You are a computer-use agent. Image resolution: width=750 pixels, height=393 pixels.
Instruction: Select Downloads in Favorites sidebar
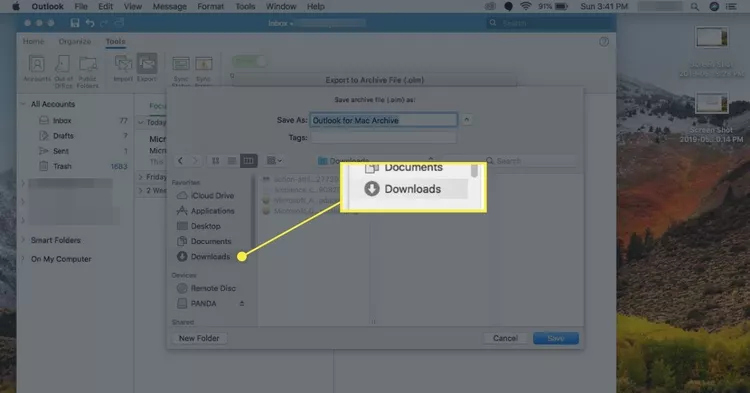coord(210,256)
